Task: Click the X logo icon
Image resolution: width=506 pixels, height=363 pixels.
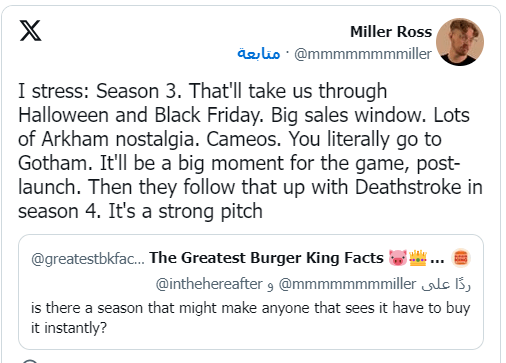Action: point(31,31)
